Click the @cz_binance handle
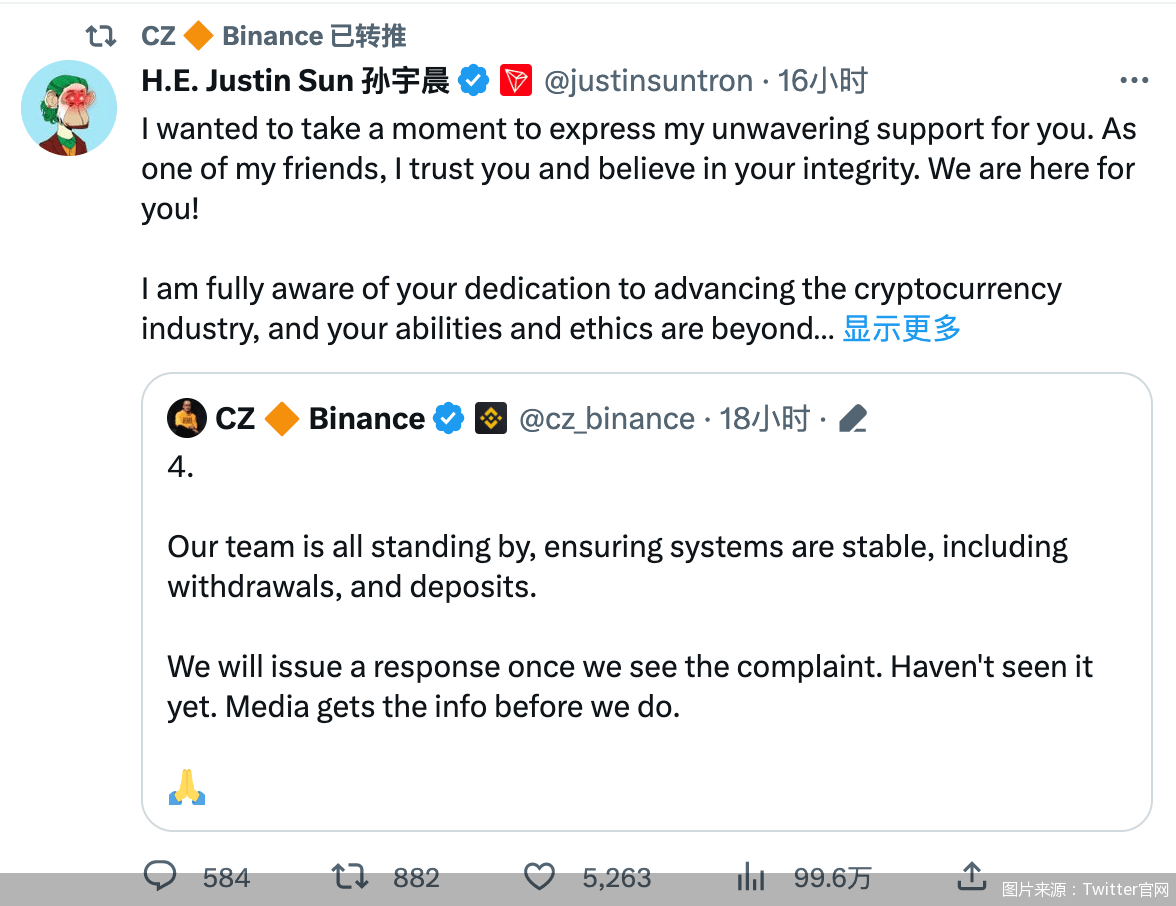Image resolution: width=1176 pixels, height=906 pixels. (x=606, y=418)
